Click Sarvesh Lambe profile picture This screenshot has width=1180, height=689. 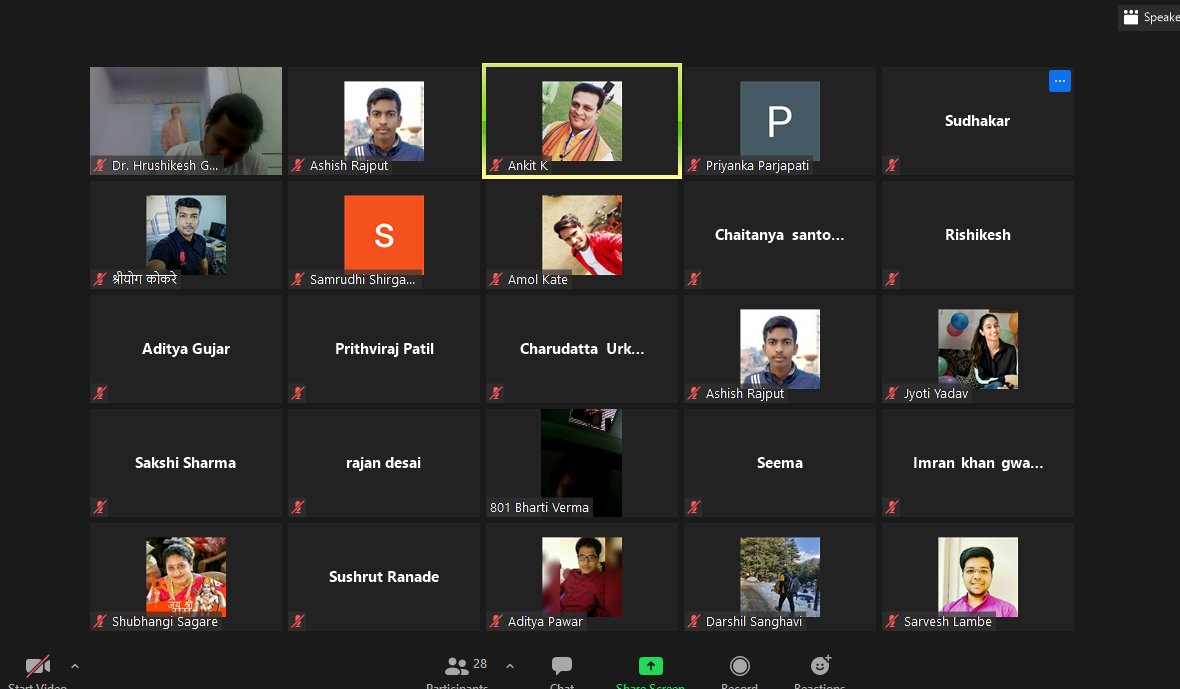pos(978,577)
